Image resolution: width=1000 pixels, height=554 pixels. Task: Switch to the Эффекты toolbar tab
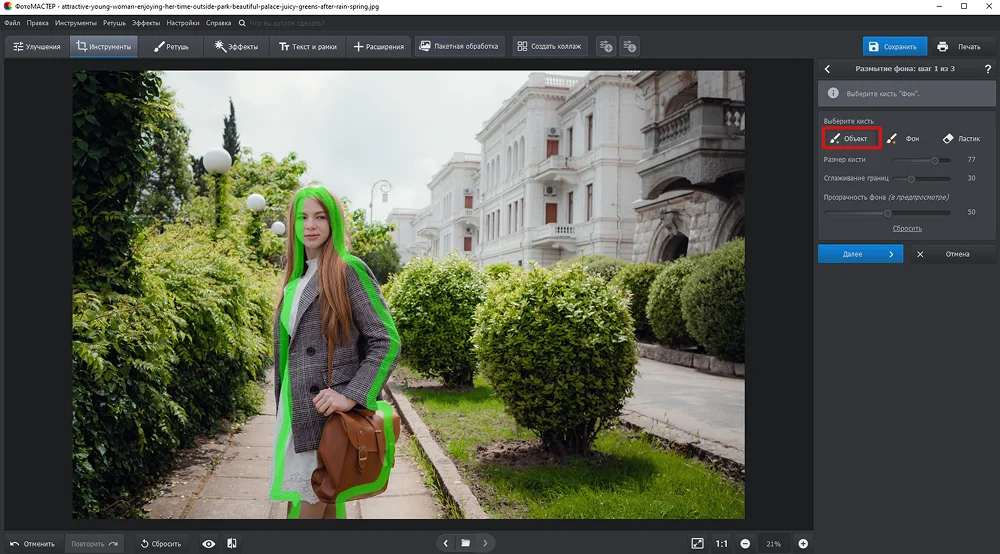(x=237, y=47)
